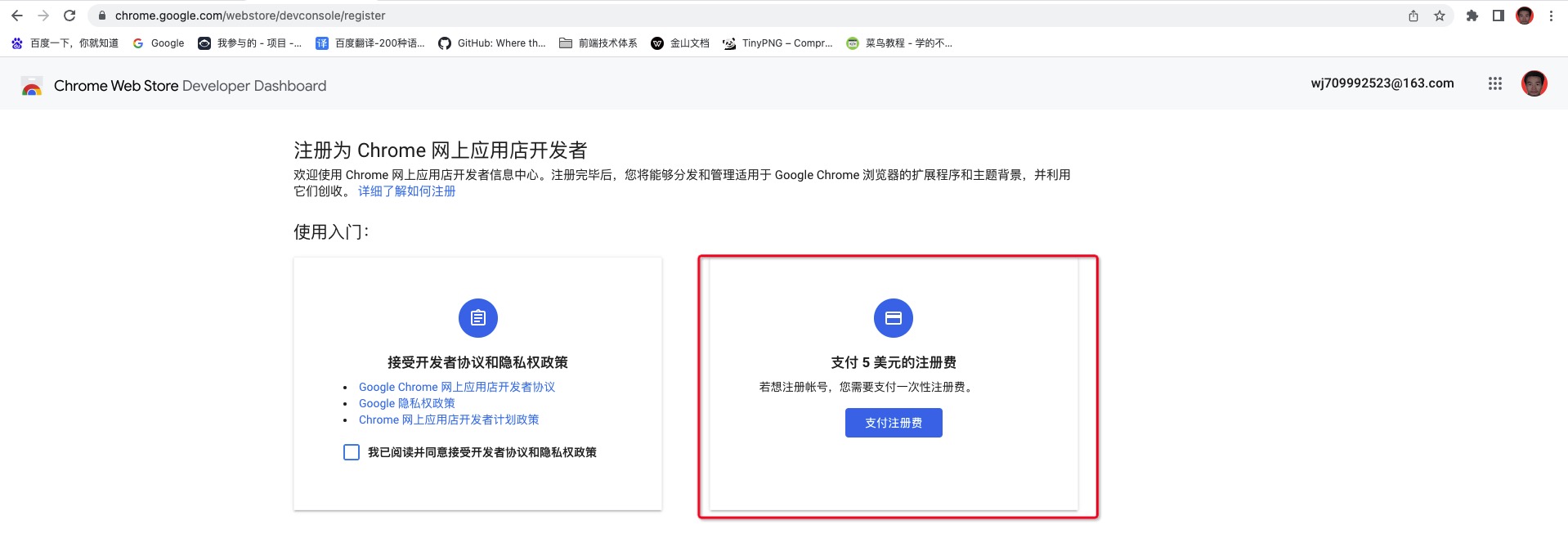This screenshot has width=1568, height=534.
Task: Open the 详细了解如何注册 link
Action: point(406,191)
